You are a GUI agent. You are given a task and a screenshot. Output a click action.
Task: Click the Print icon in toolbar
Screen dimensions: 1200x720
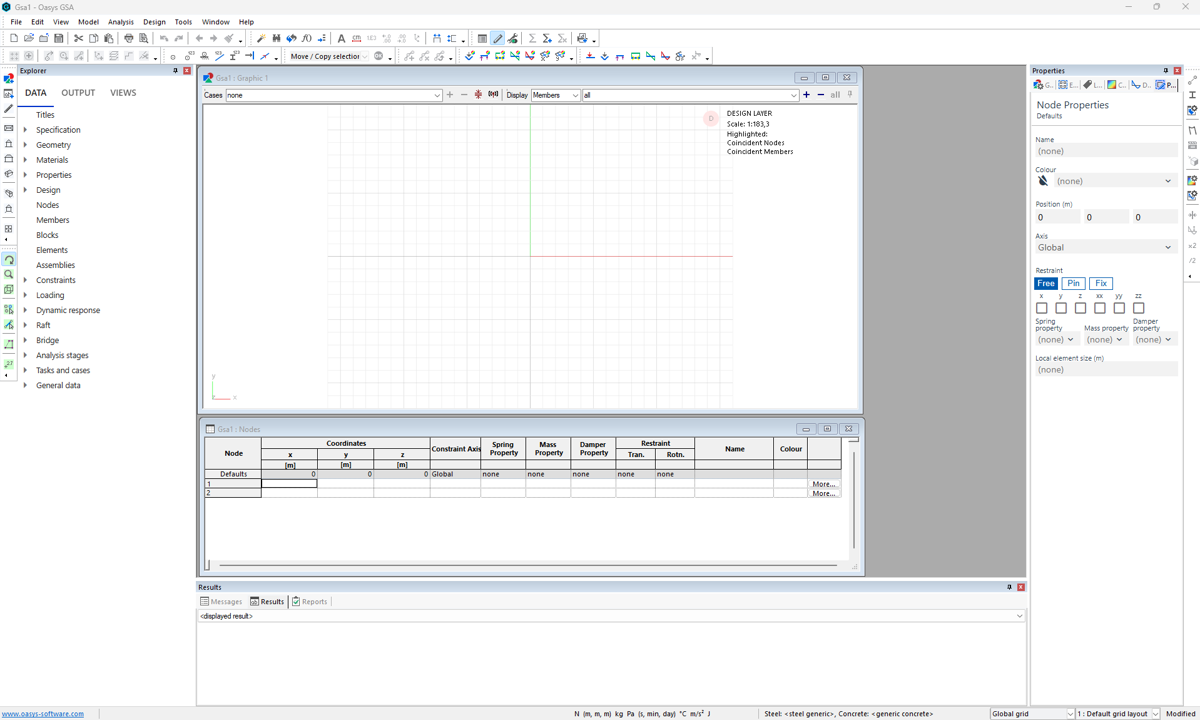[128, 38]
